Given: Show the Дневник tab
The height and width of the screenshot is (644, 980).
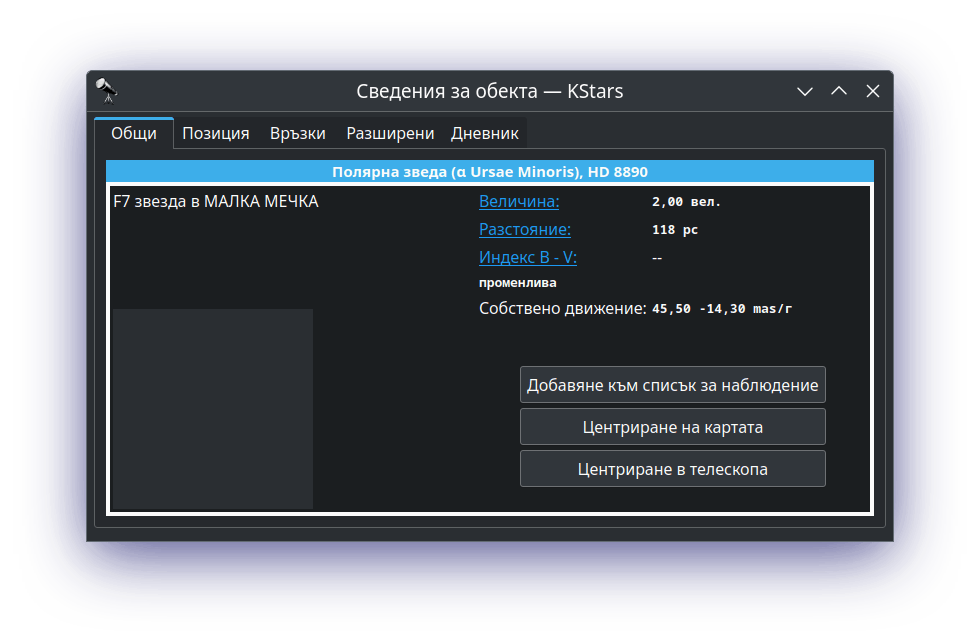Looking at the screenshot, I should point(485,133).
